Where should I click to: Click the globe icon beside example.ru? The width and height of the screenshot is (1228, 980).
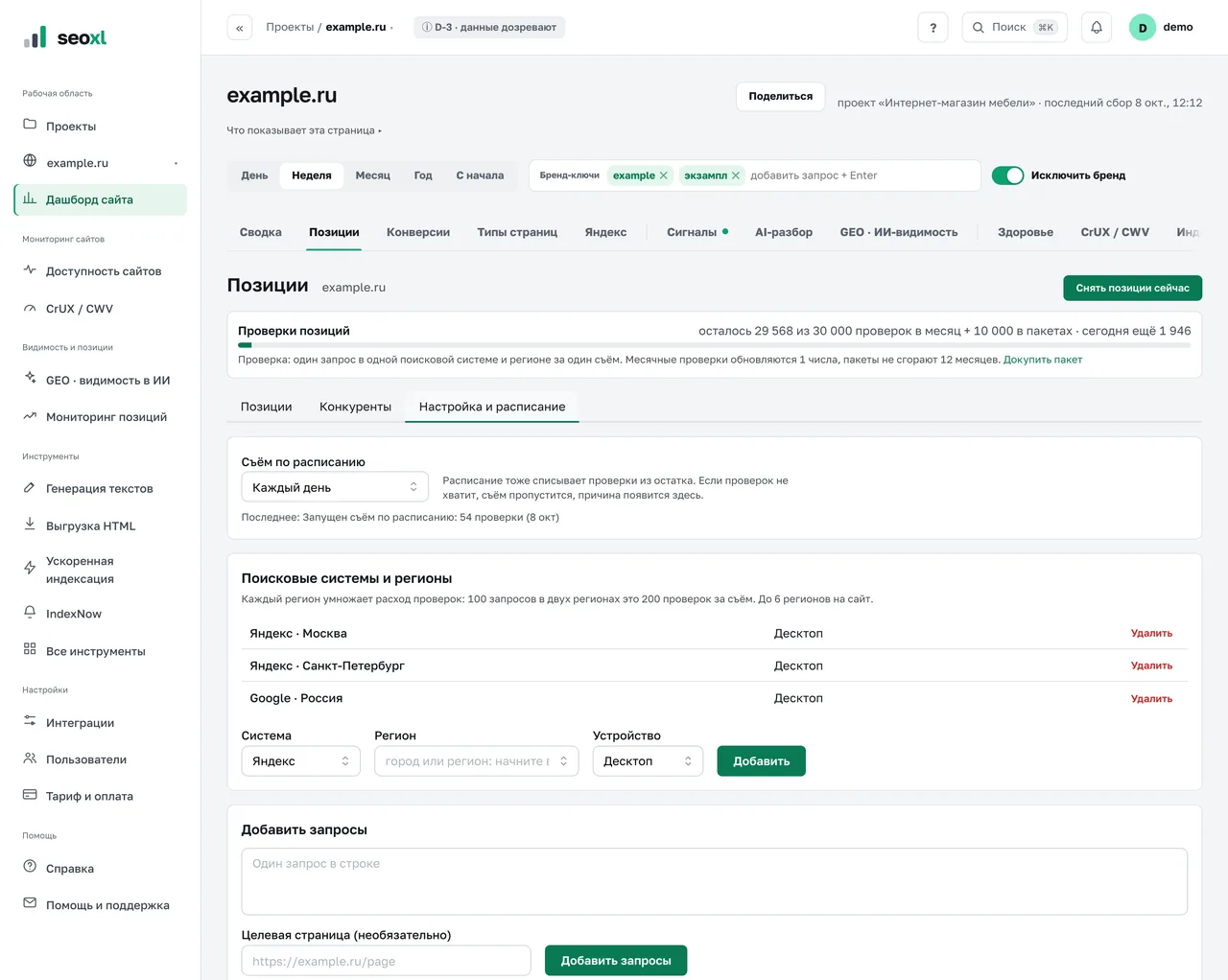(30, 161)
